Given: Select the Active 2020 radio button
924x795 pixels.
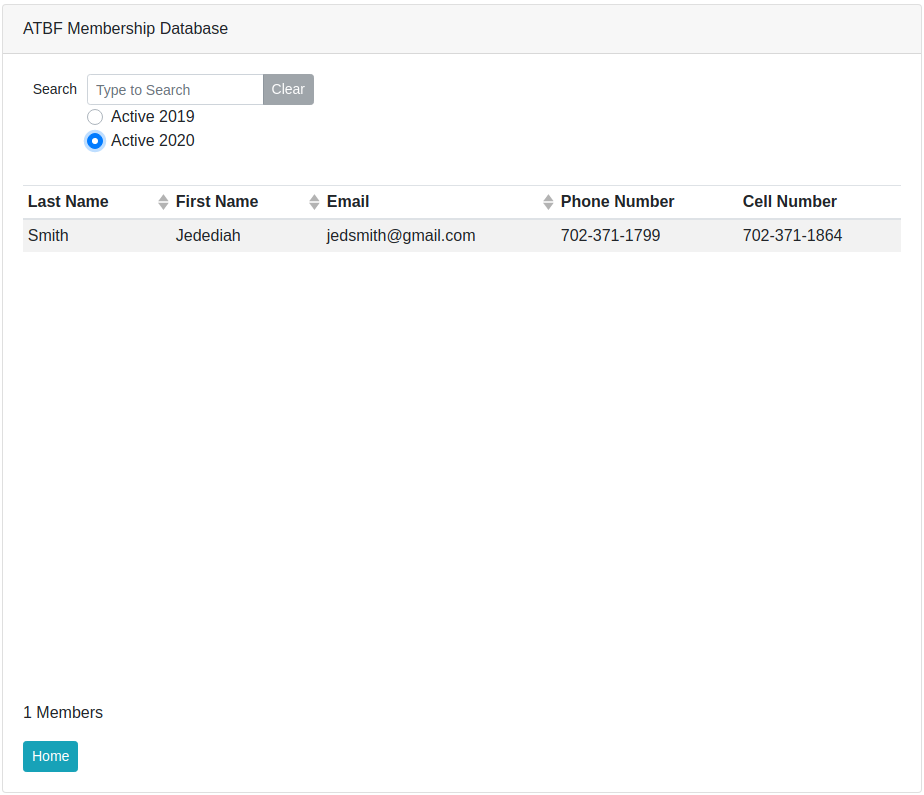Looking at the screenshot, I should 95,141.
